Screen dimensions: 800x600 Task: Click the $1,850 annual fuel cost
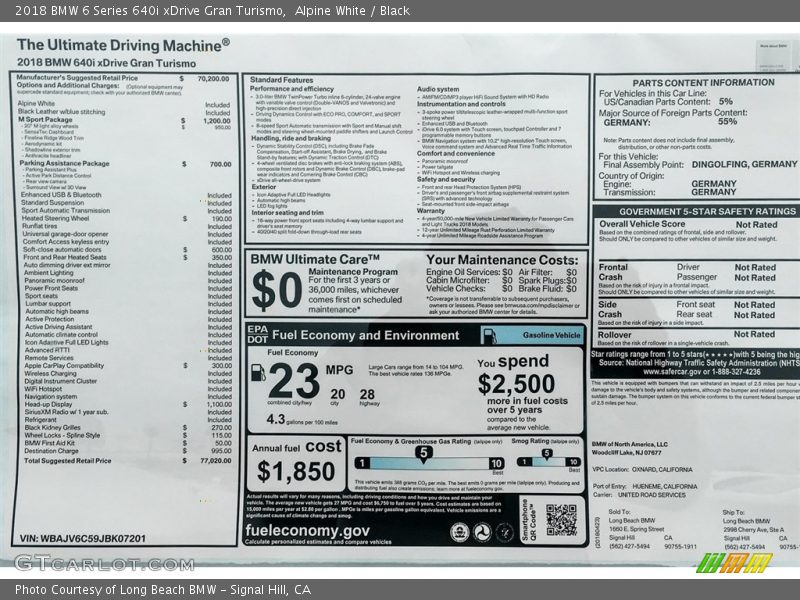(296, 471)
